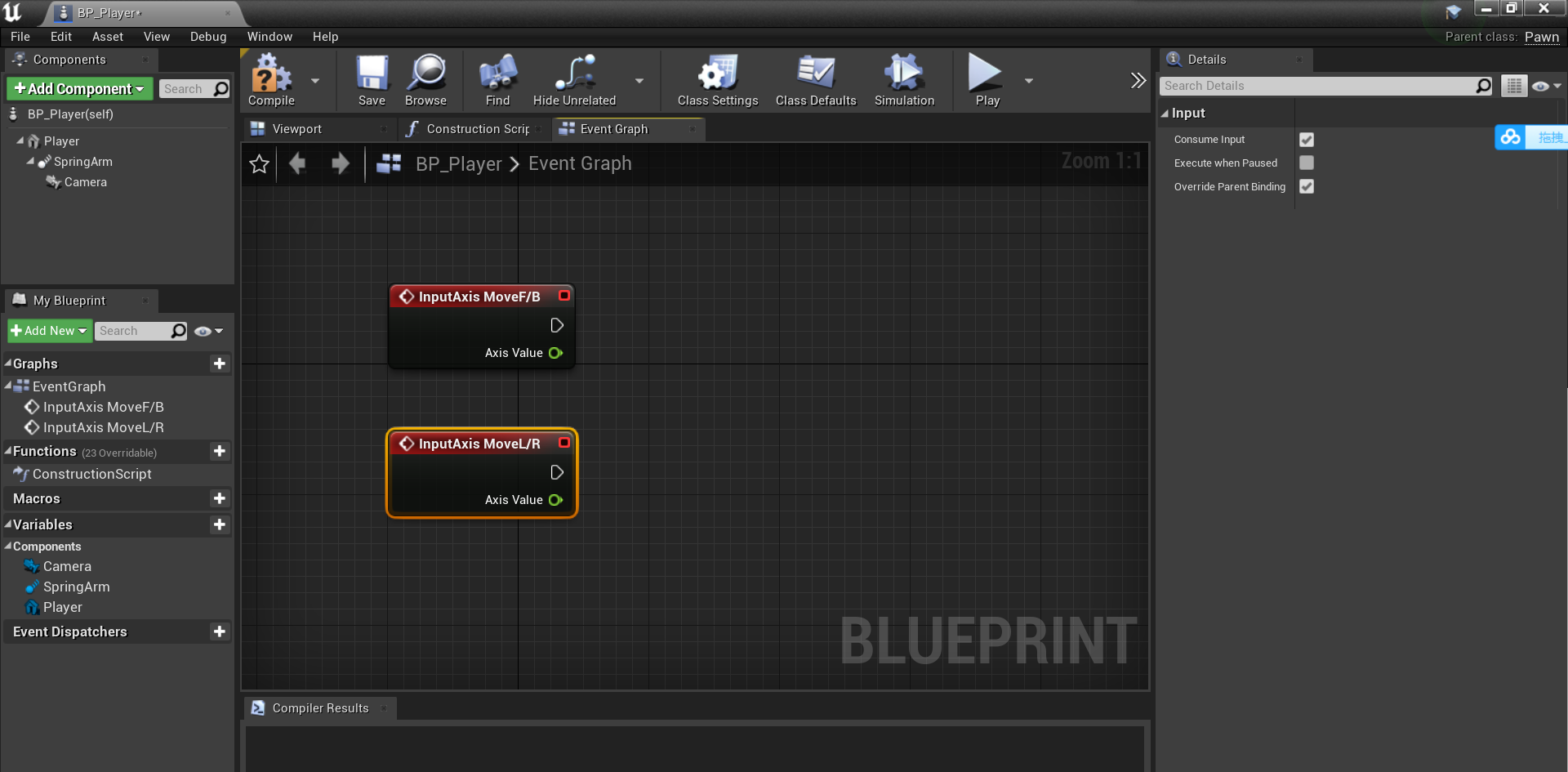Click the Play button
Image resolution: width=1568 pixels, height=772 pixels.
tap(987, 80)
